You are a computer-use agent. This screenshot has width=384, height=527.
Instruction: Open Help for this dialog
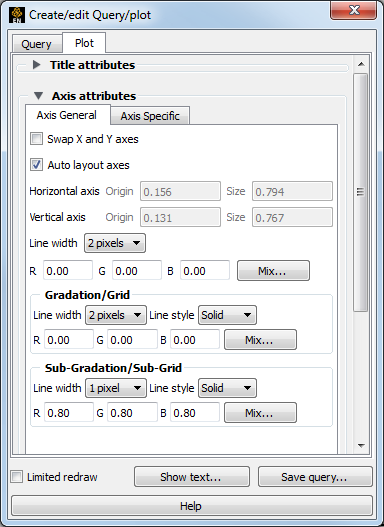coord(192,505)
